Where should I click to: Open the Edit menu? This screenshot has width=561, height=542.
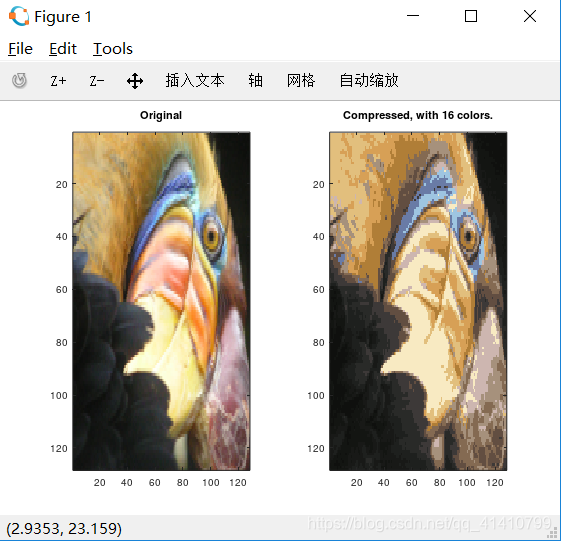pos(63,49)
